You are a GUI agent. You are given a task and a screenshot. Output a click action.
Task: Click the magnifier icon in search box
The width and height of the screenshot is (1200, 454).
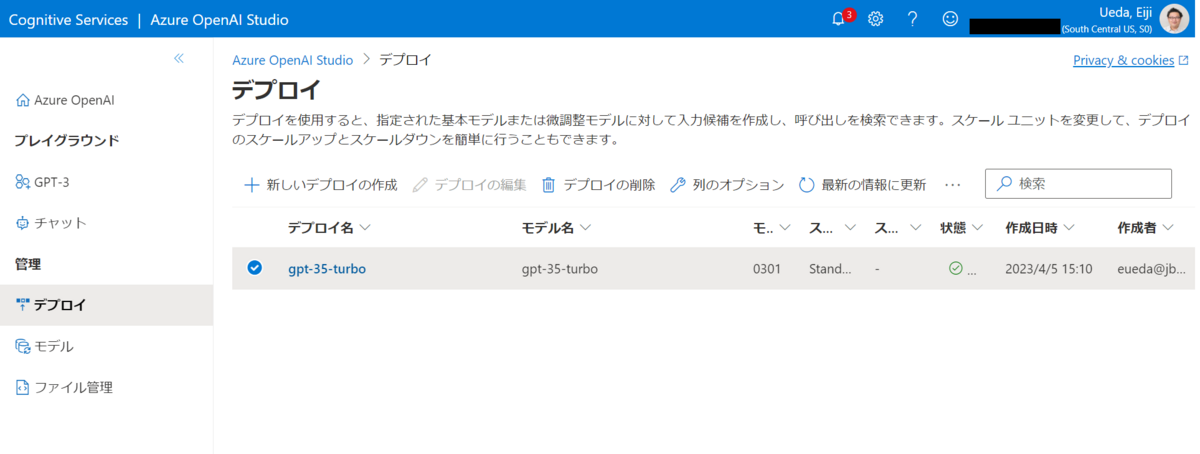coord(1005,184)
